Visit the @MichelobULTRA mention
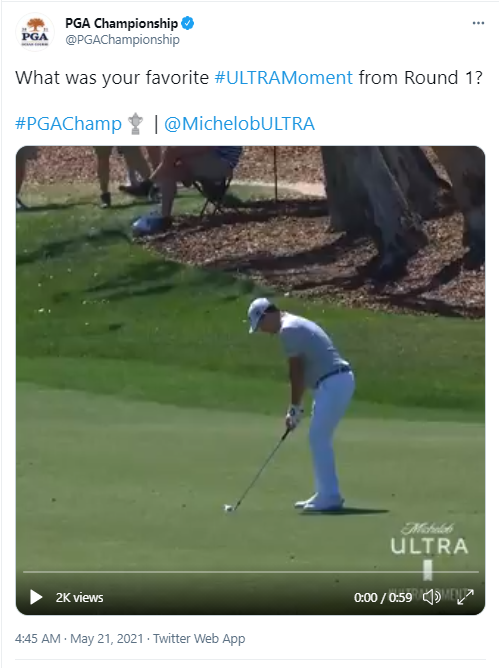 tap(239, 124)
